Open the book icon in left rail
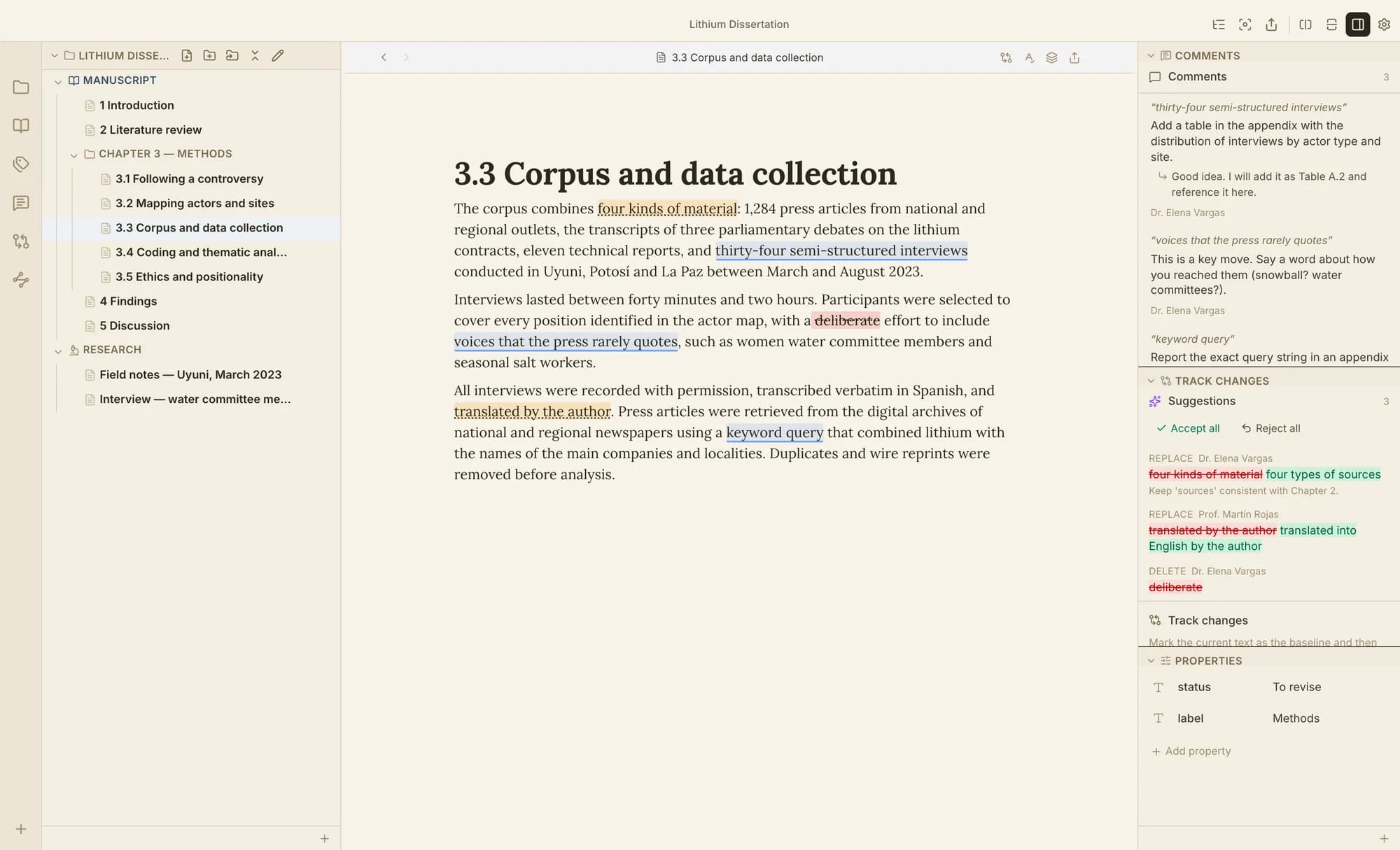Viewport: 1400px width, 850px height. 21,126
